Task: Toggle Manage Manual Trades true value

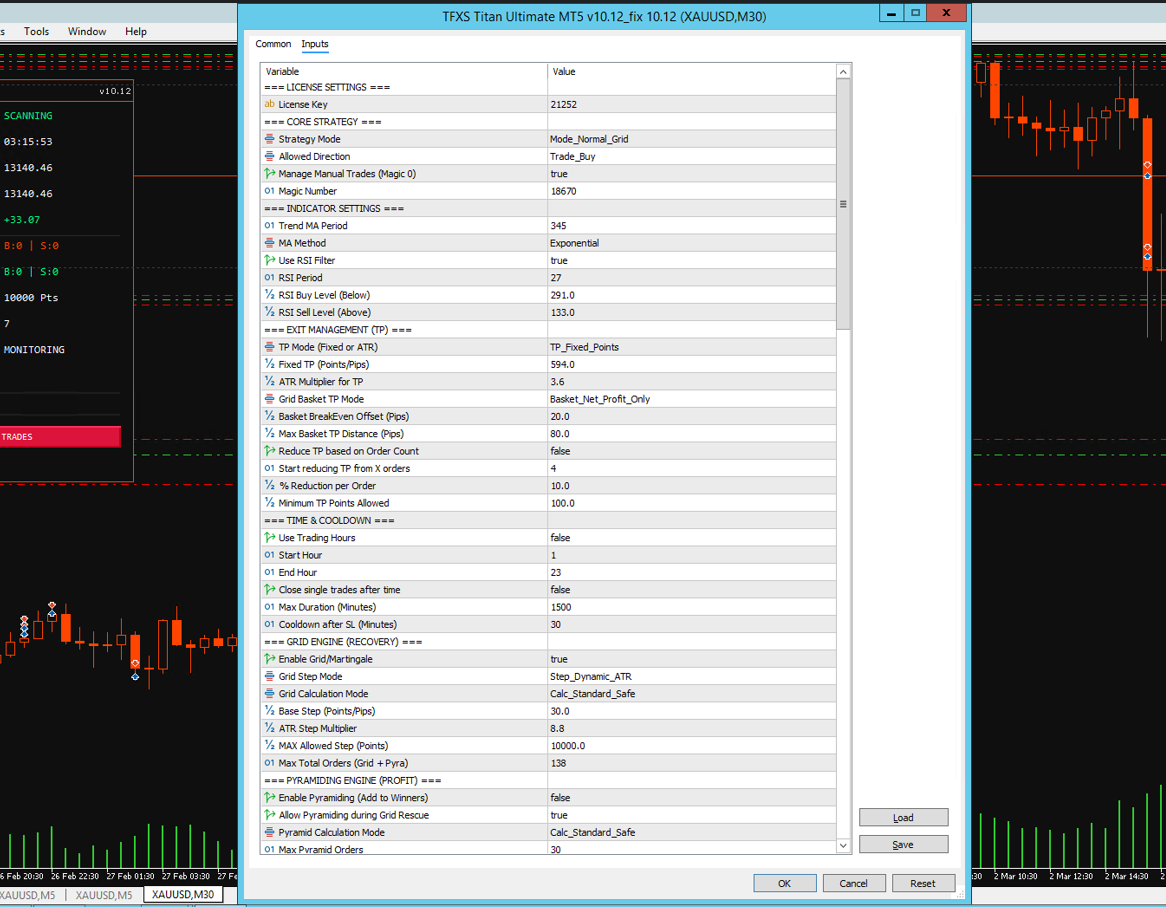Action: pos(692,173)
